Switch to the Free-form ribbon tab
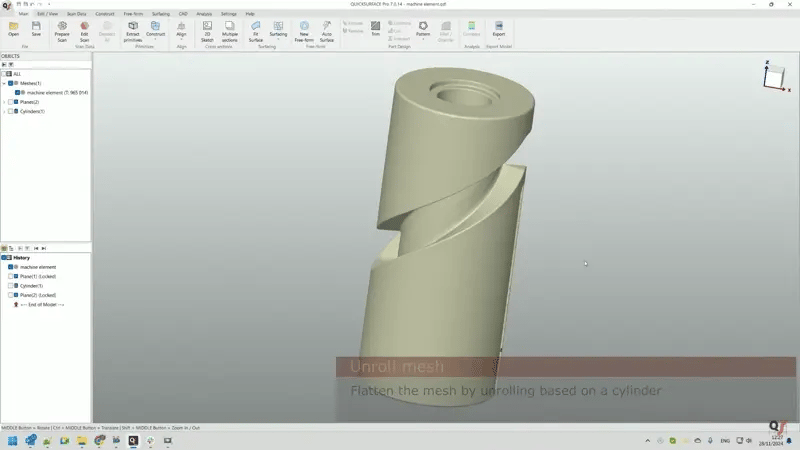 click(x=133, y=13)
